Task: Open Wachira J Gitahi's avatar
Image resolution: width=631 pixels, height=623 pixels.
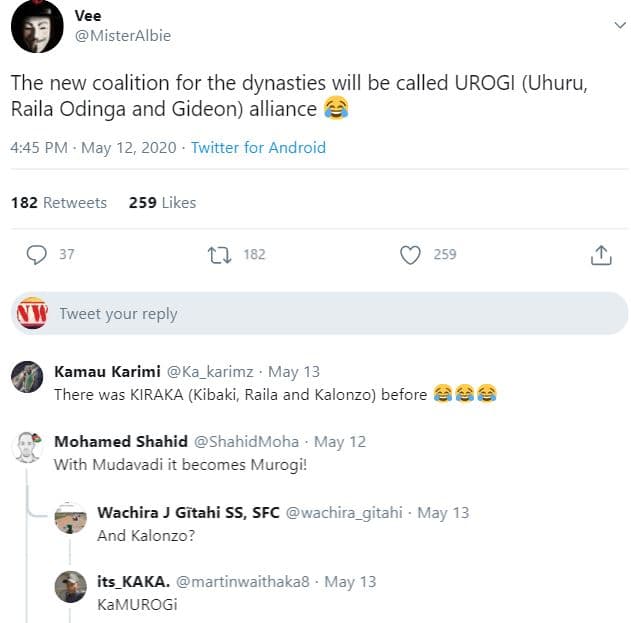Action: coord(70,519)
